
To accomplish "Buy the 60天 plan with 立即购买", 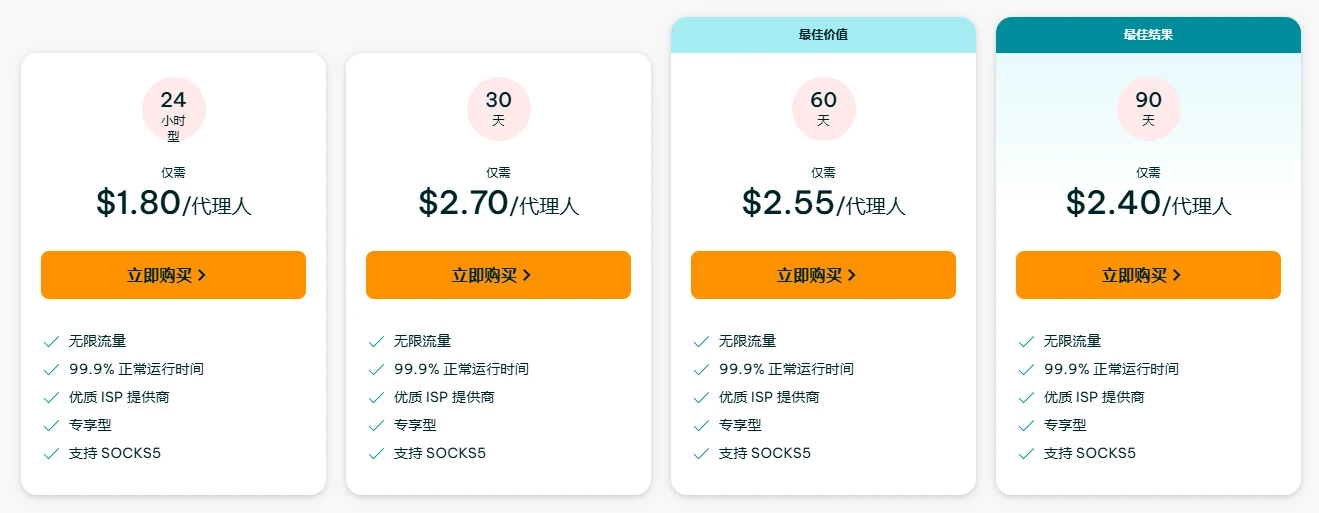I will pos(823,275).
